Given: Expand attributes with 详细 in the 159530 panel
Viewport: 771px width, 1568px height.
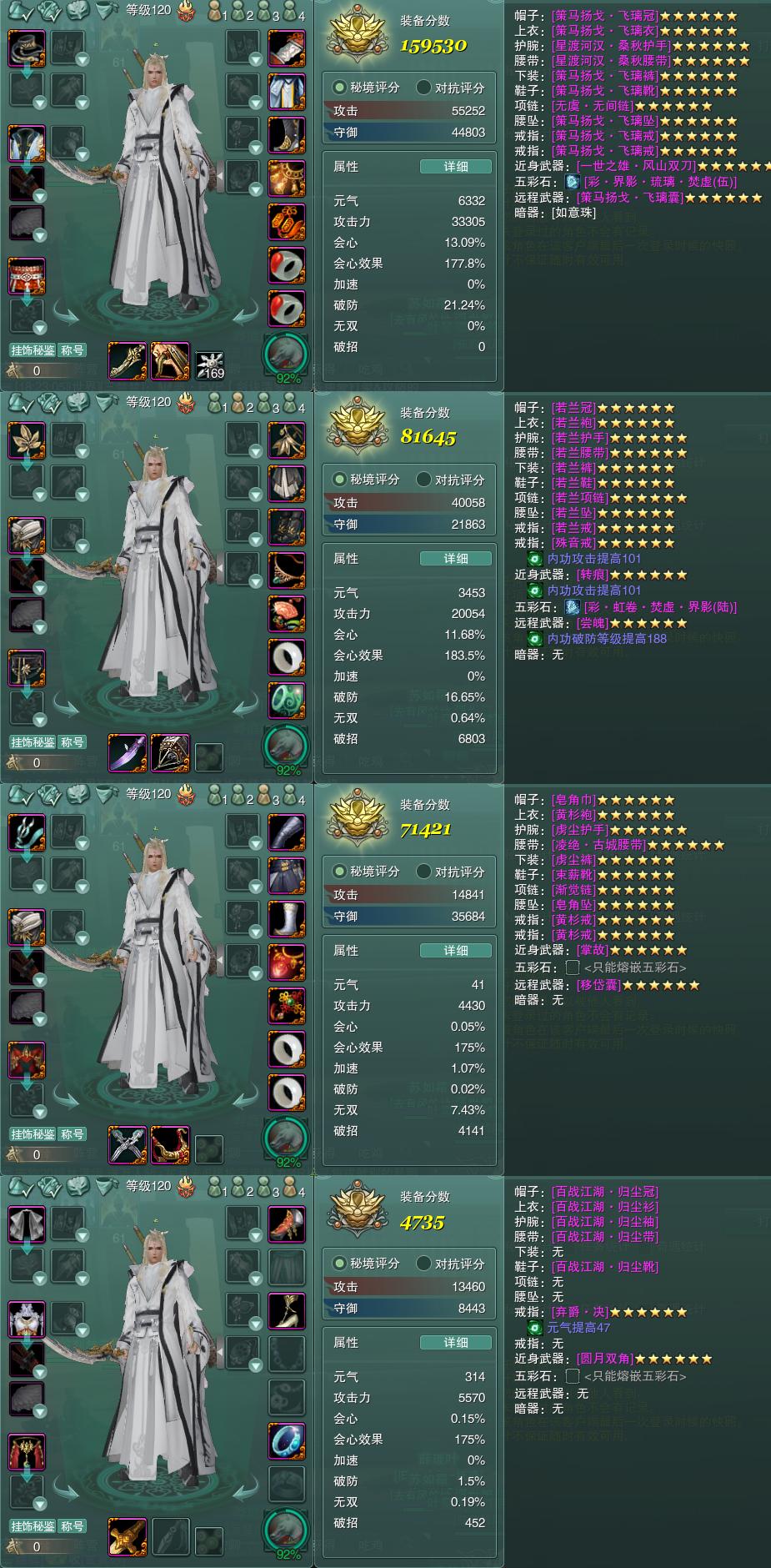Looking at the screenshot, I should coord(455,167).
